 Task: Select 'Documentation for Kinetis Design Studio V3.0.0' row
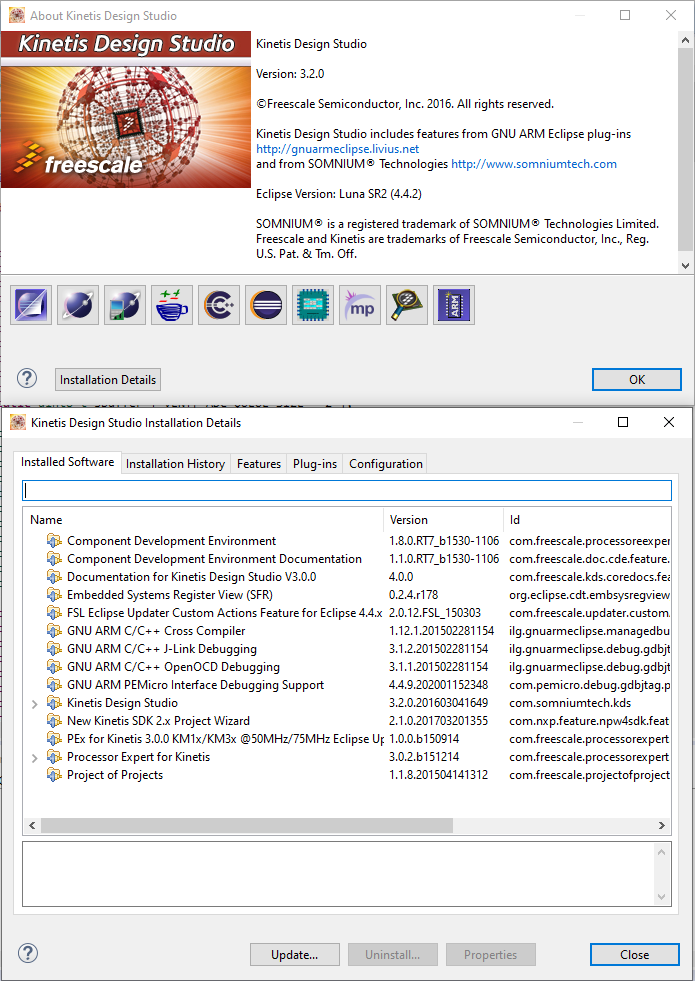point(347,577)
